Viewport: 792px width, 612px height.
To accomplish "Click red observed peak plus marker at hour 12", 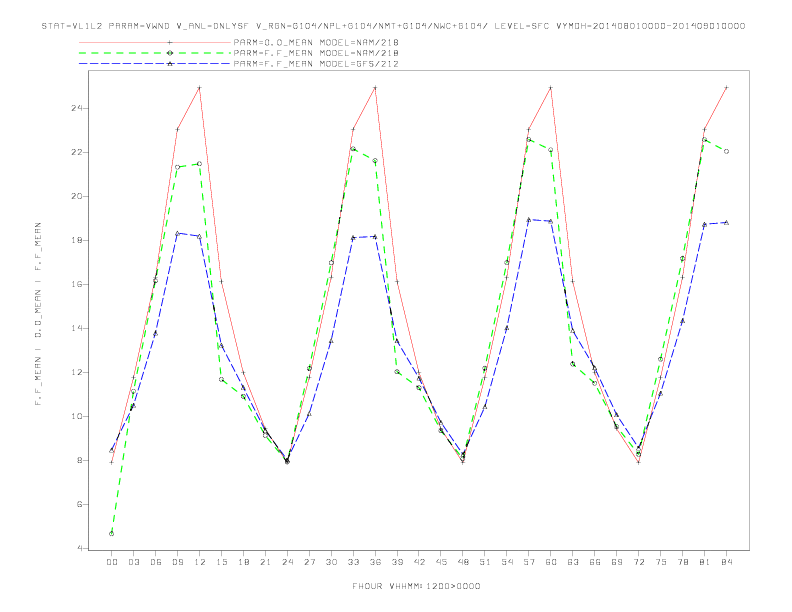I will point(200,88).
